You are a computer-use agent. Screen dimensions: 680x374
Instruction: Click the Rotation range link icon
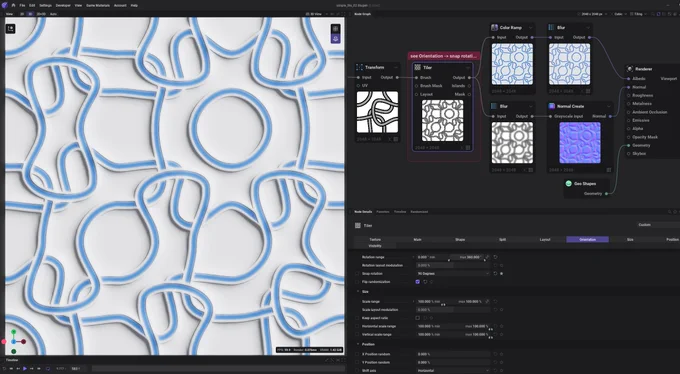[487, 257]
